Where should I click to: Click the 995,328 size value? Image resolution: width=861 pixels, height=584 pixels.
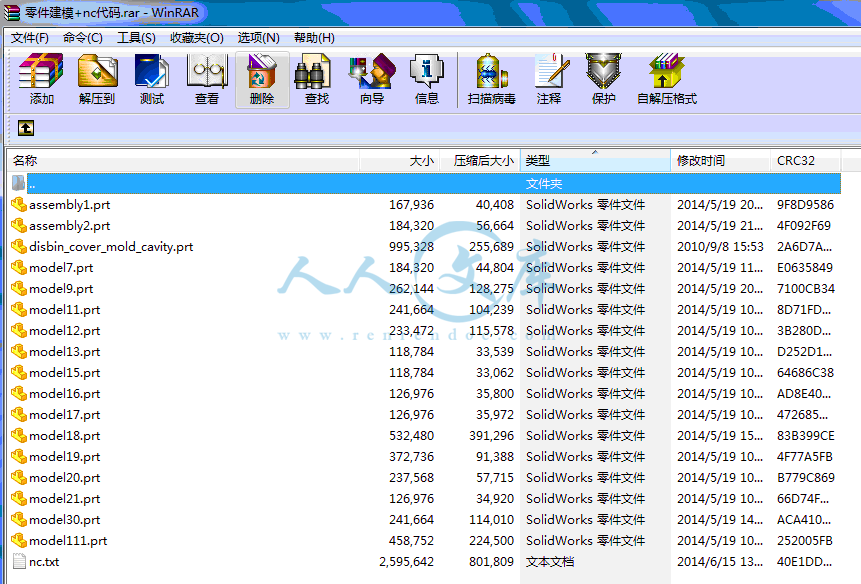coord(411,247)
